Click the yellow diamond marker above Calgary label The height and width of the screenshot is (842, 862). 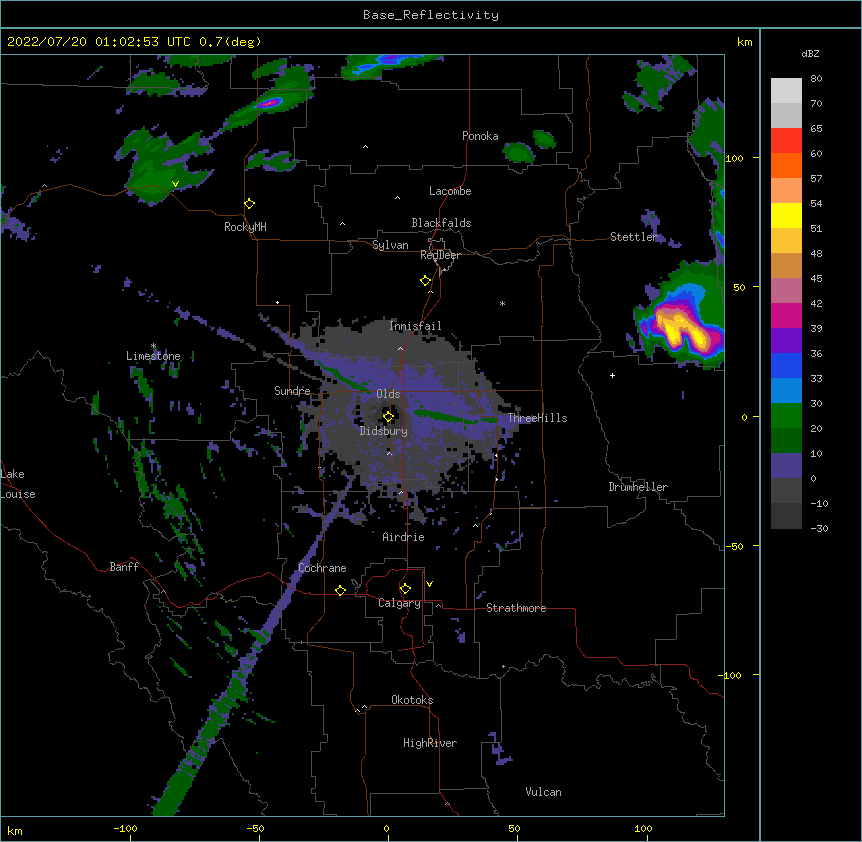[x=405, y=589]
